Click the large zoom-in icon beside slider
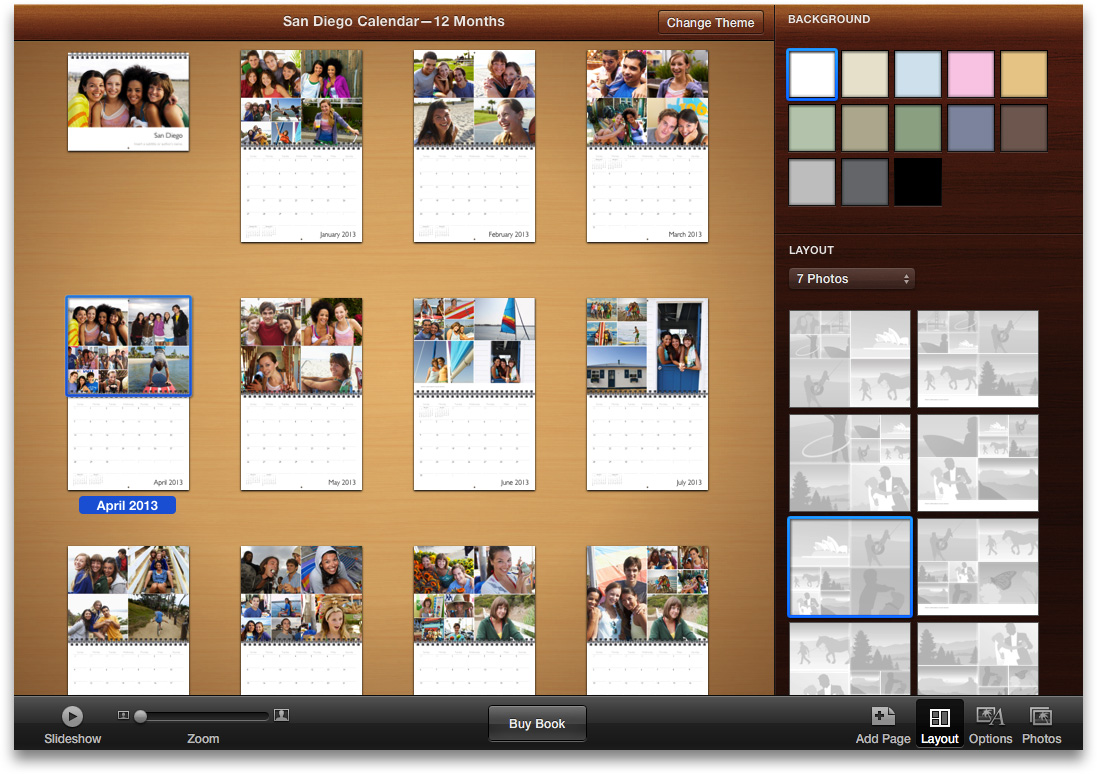The height and width of the screenshot is (774, 1097). pos(282,715)
